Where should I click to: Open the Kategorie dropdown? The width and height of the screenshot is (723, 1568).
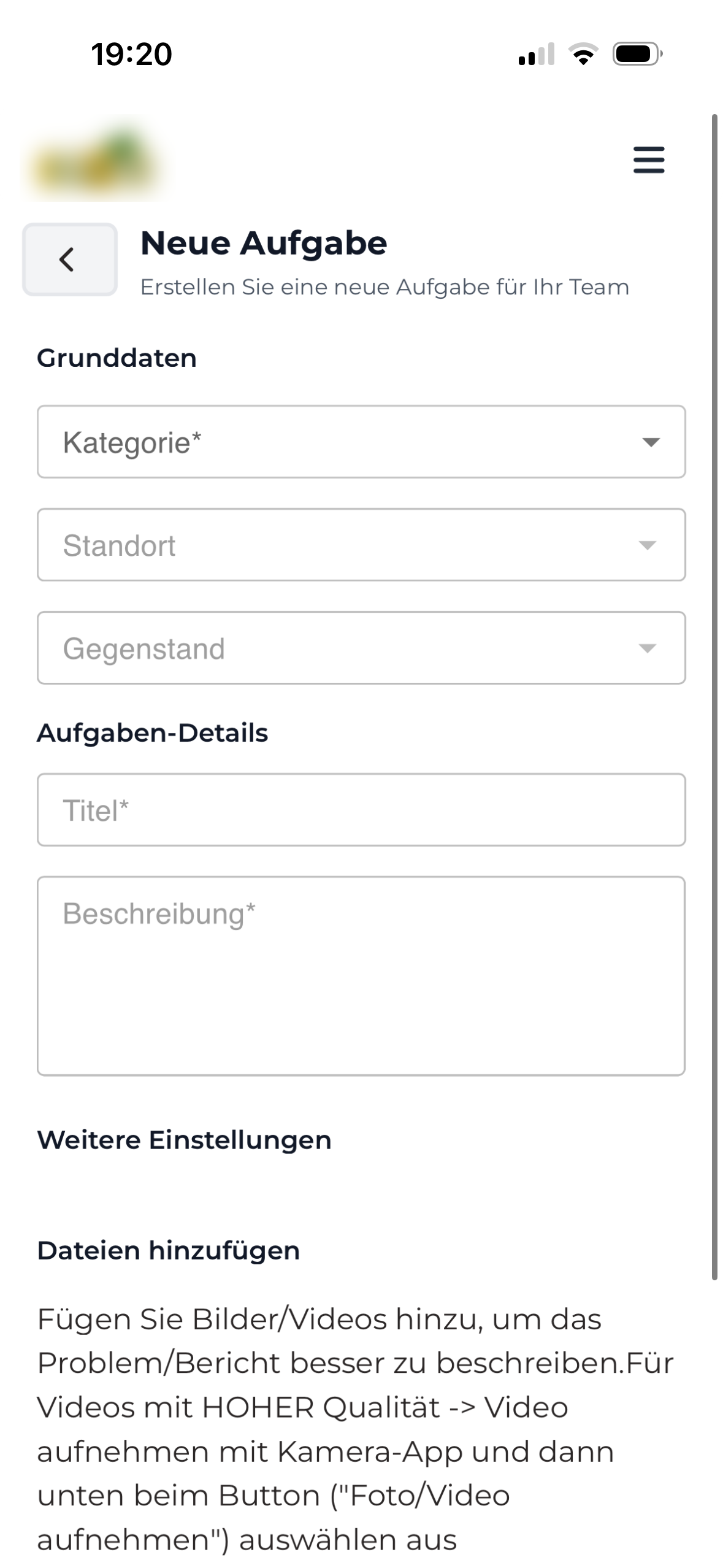361,442
